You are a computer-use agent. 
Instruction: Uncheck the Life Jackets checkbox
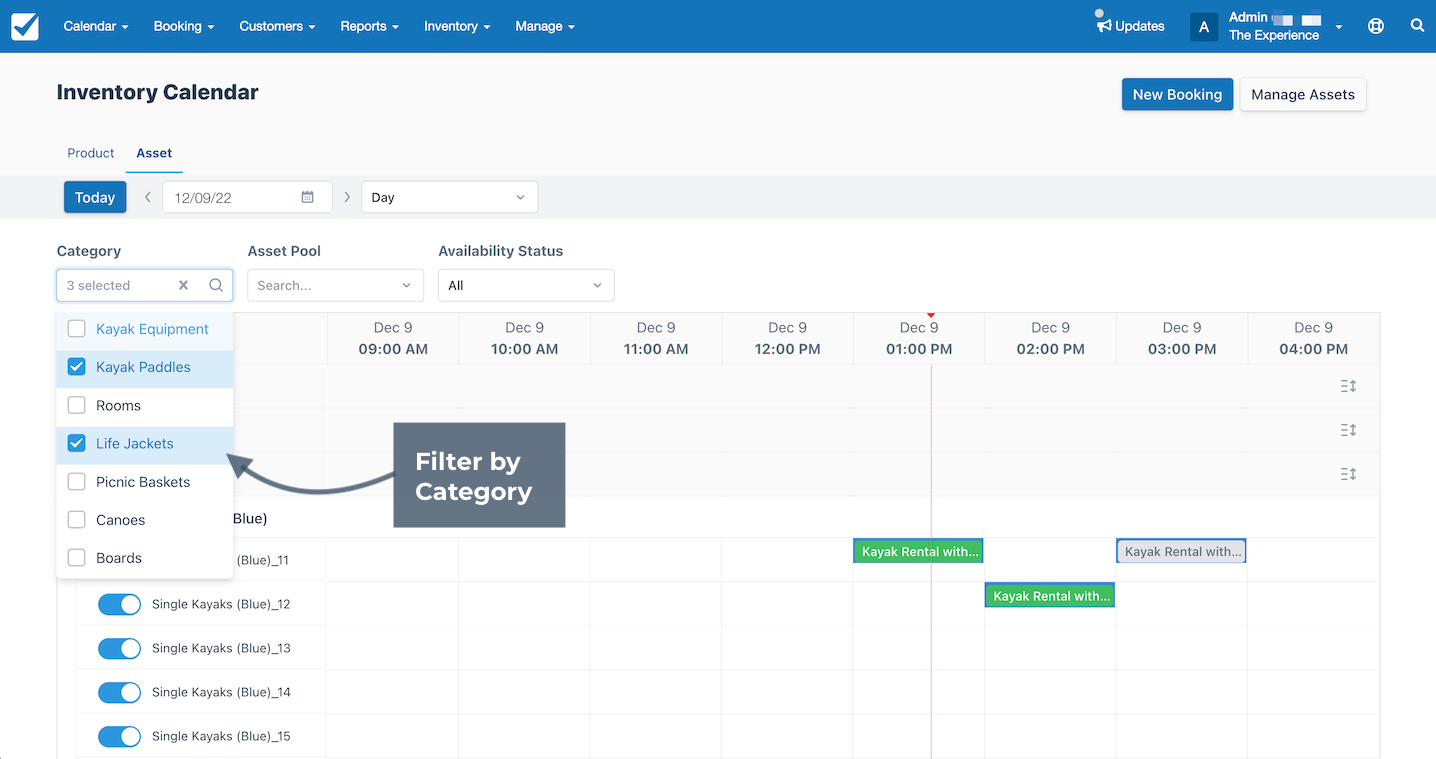[x=76, y=443]
